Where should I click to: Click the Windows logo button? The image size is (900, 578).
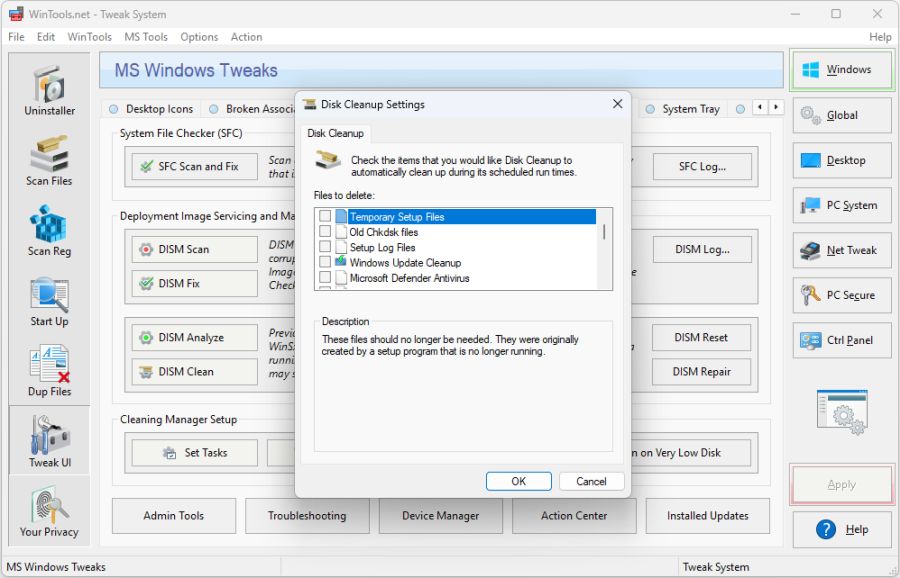click(841, 70)
